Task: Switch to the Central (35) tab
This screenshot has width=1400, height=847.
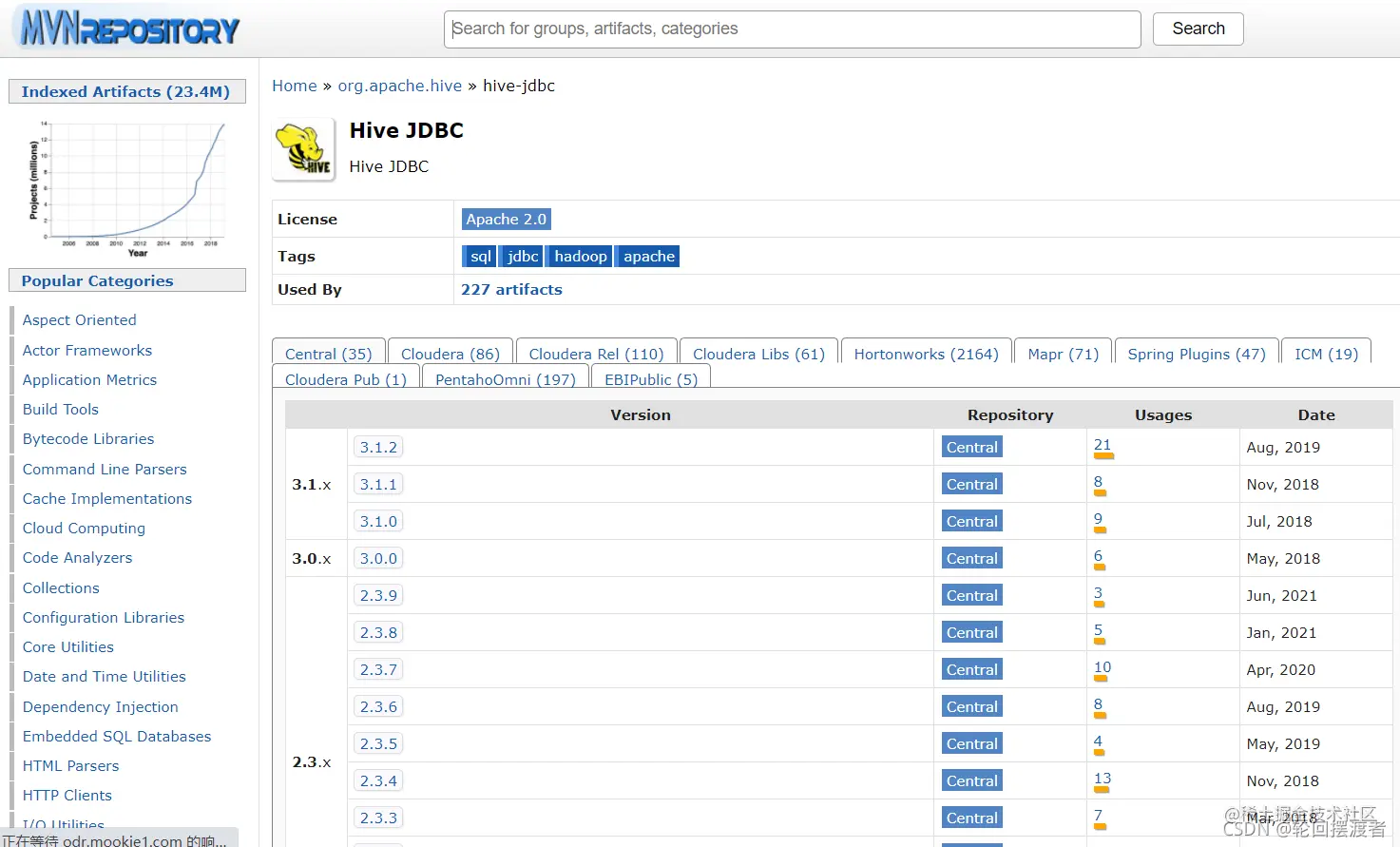Action: 329,354
